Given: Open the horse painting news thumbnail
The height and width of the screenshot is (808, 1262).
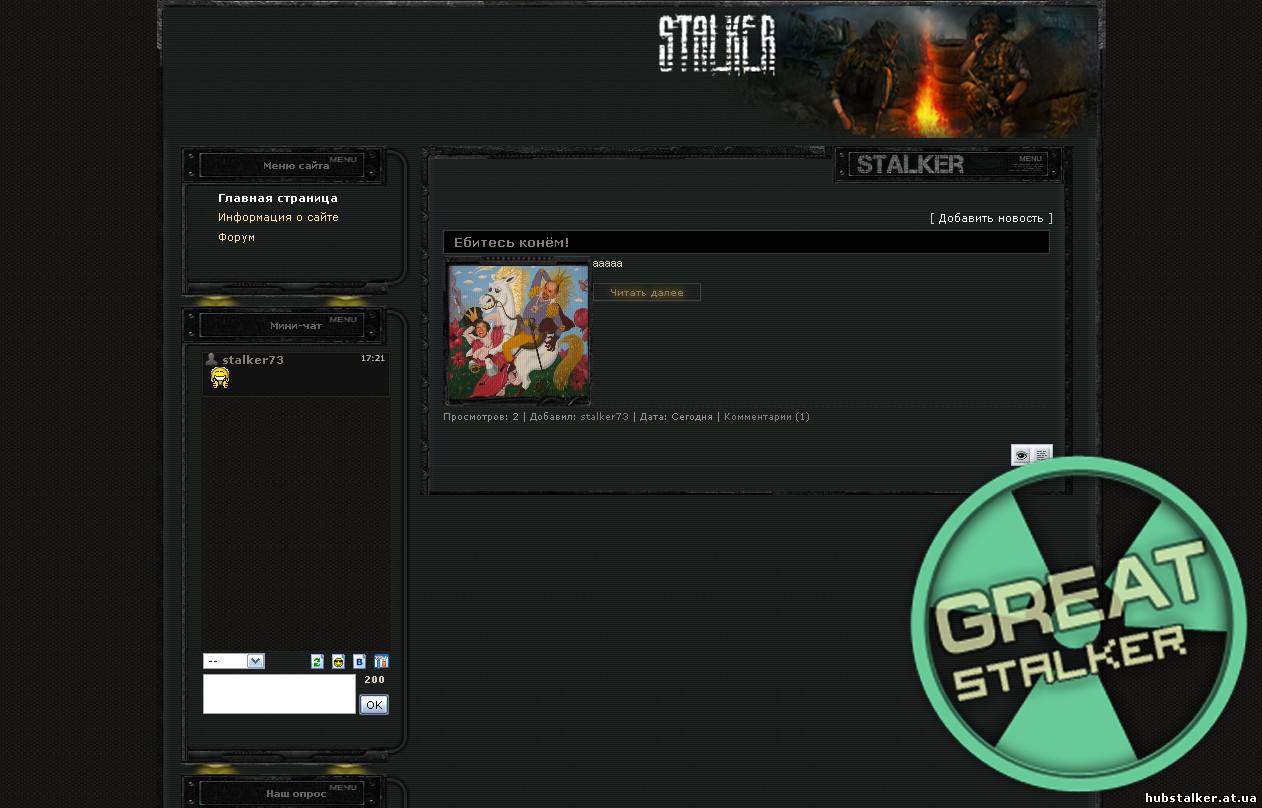Looking at the screenshot, I should coord(518,331).
